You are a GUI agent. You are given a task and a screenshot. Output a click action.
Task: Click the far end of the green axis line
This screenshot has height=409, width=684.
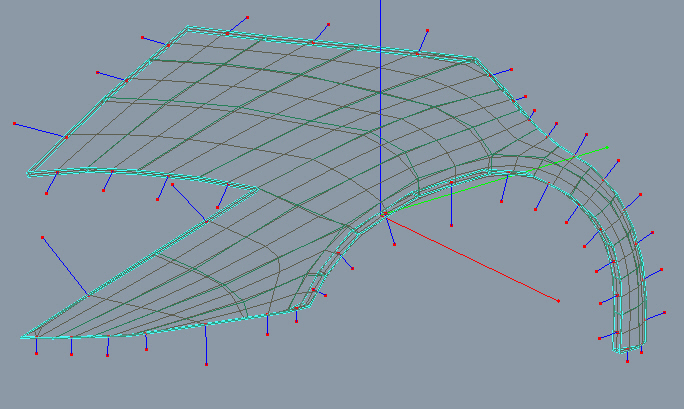pyautogui.click(x=607, y=147)
